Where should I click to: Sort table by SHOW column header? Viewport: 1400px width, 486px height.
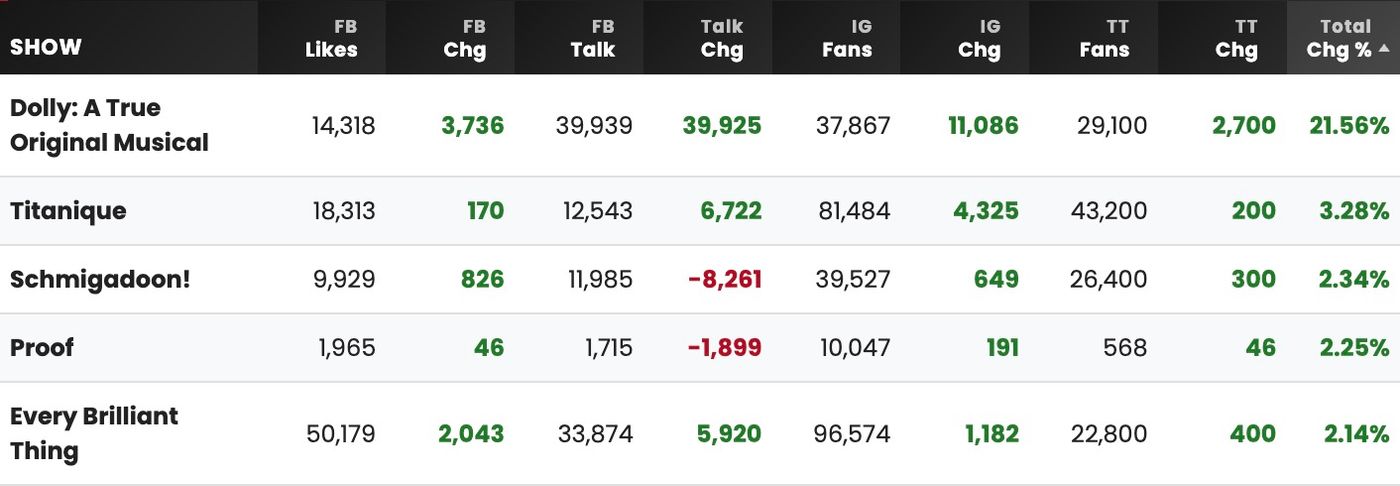pyautogui.click(x=46, y=48)
